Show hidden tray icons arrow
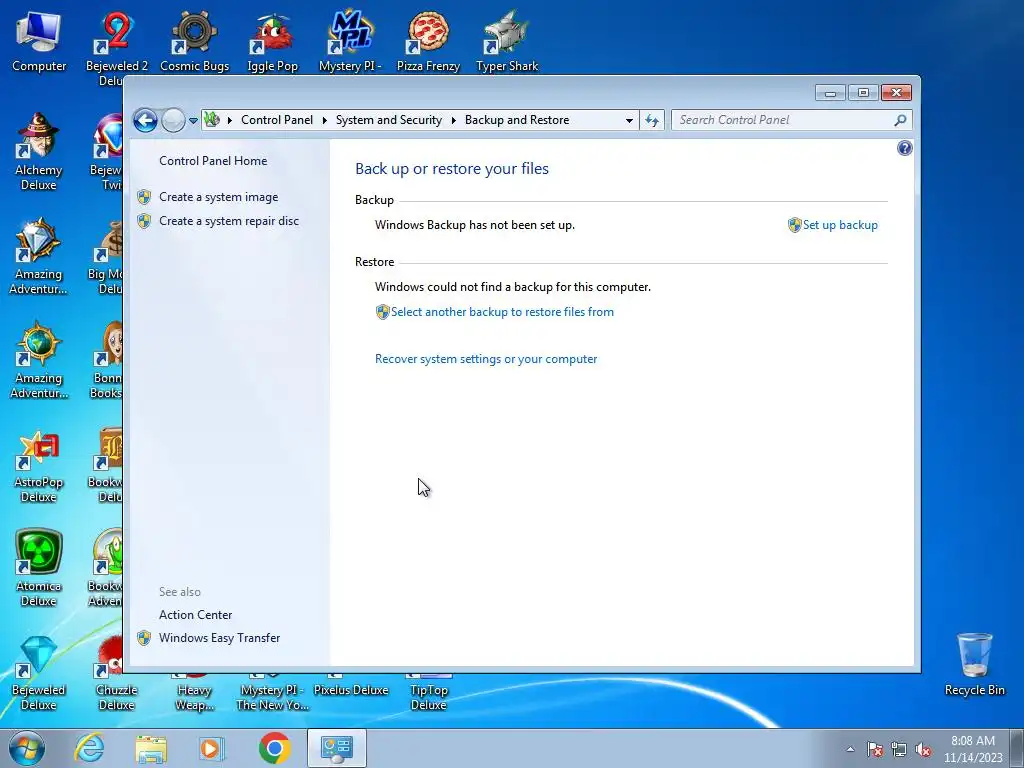The image size is (1024, 768). [850, 749]
